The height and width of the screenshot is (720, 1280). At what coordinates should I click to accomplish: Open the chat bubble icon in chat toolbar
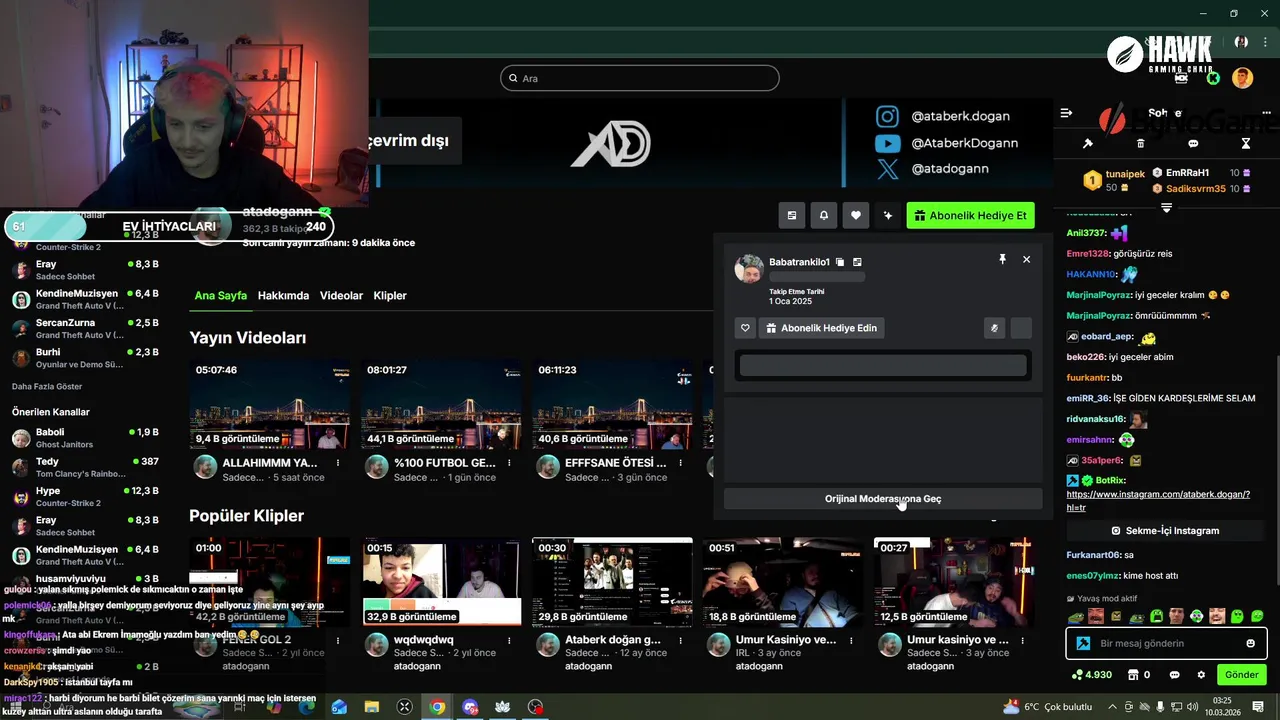[1193, 144]
